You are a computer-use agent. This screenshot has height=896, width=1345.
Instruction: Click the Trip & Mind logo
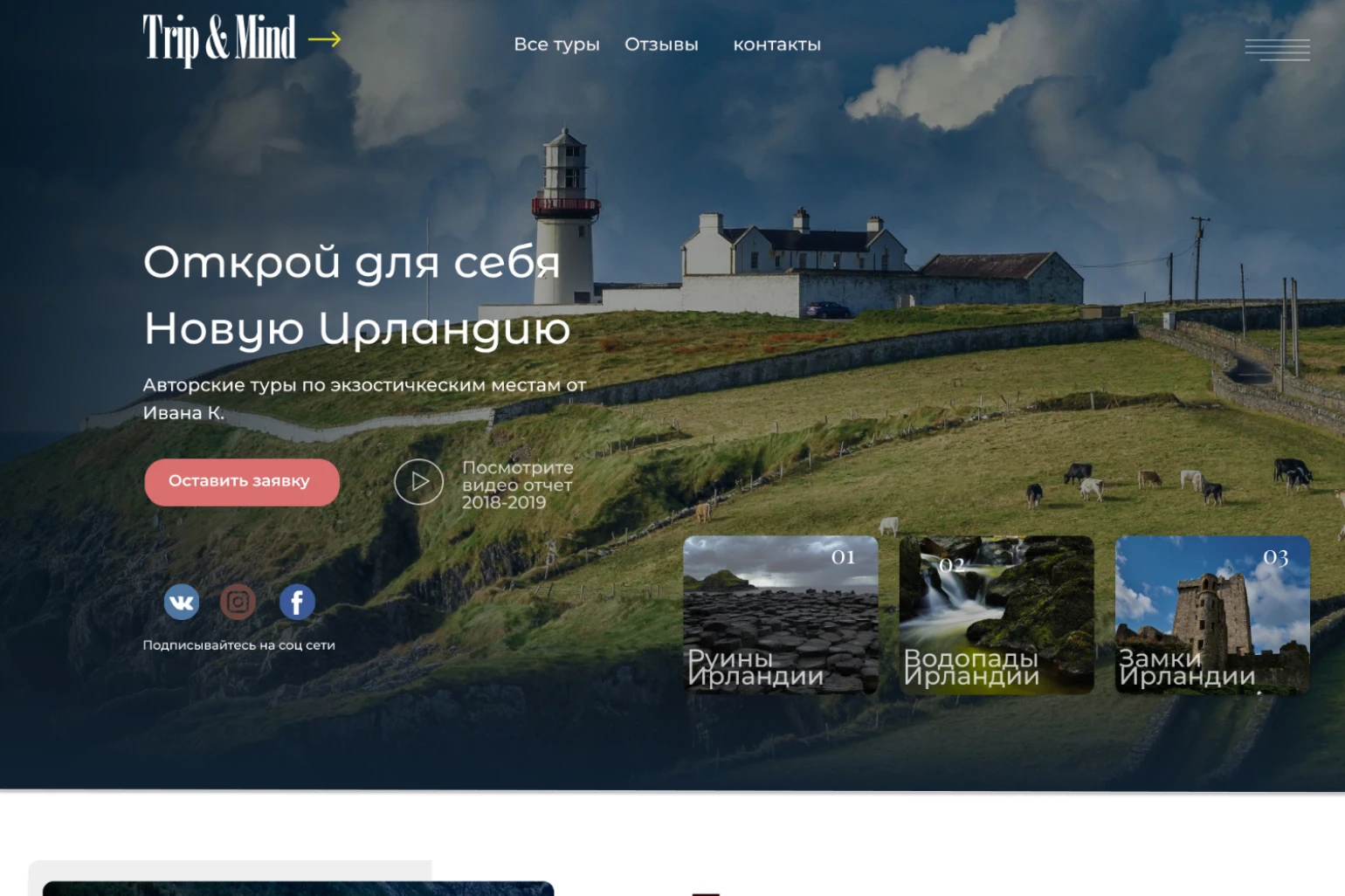tap(219, 40)
